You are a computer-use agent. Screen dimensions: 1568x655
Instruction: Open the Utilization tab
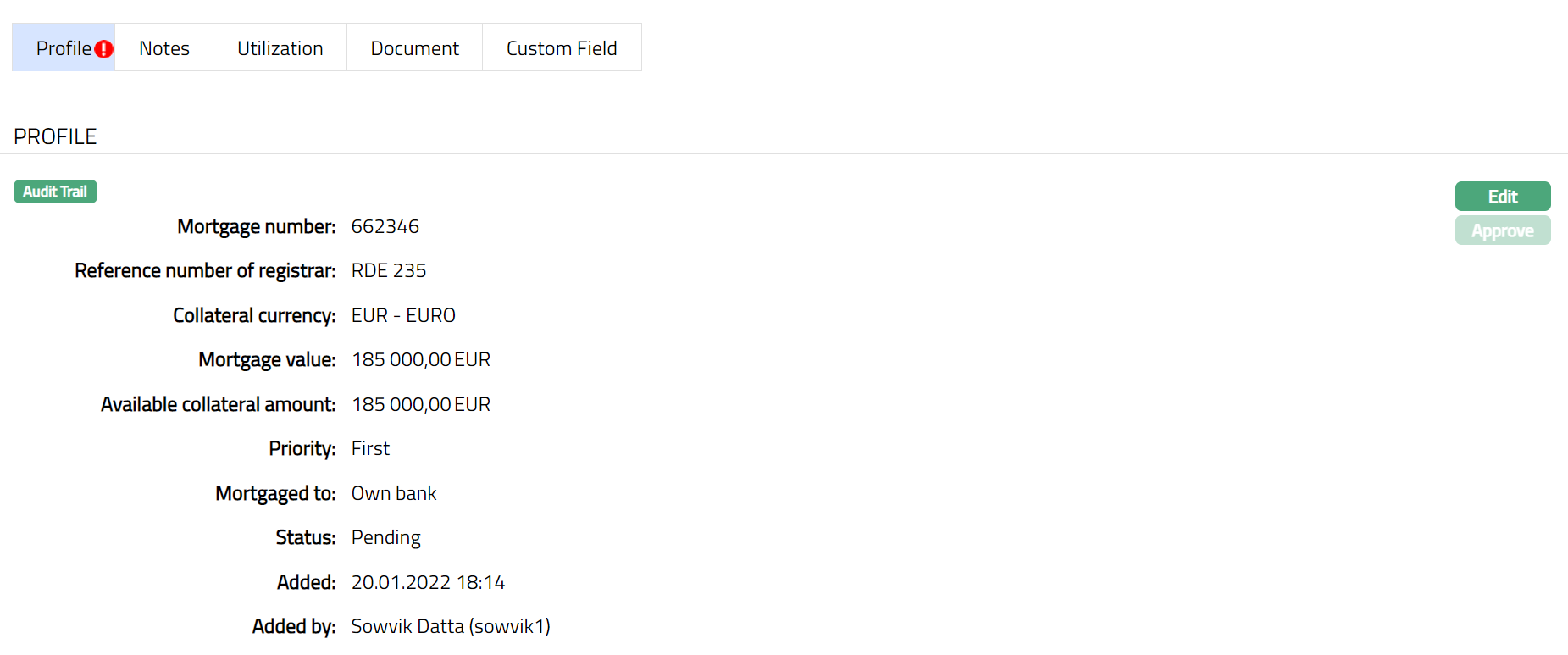click(x=280, y=48)
